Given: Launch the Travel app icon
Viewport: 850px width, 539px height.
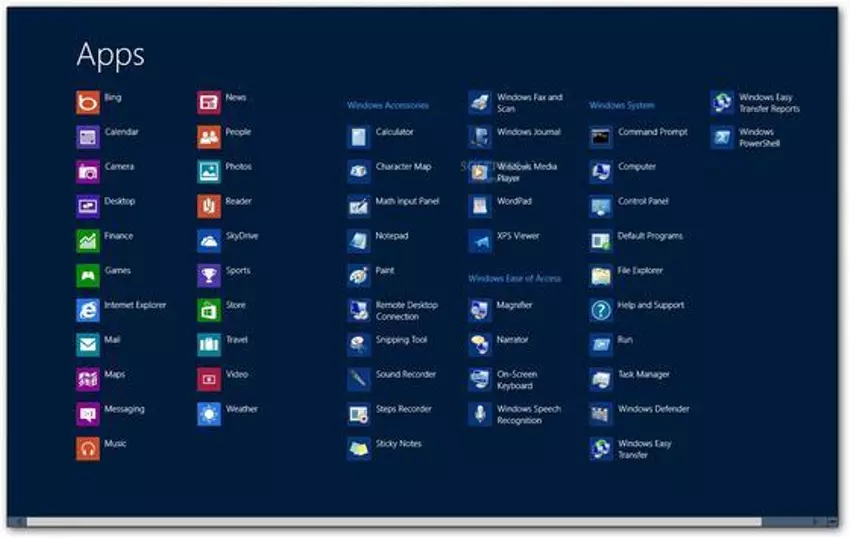Looking at the screenshot, I should (x=209, y=345).
